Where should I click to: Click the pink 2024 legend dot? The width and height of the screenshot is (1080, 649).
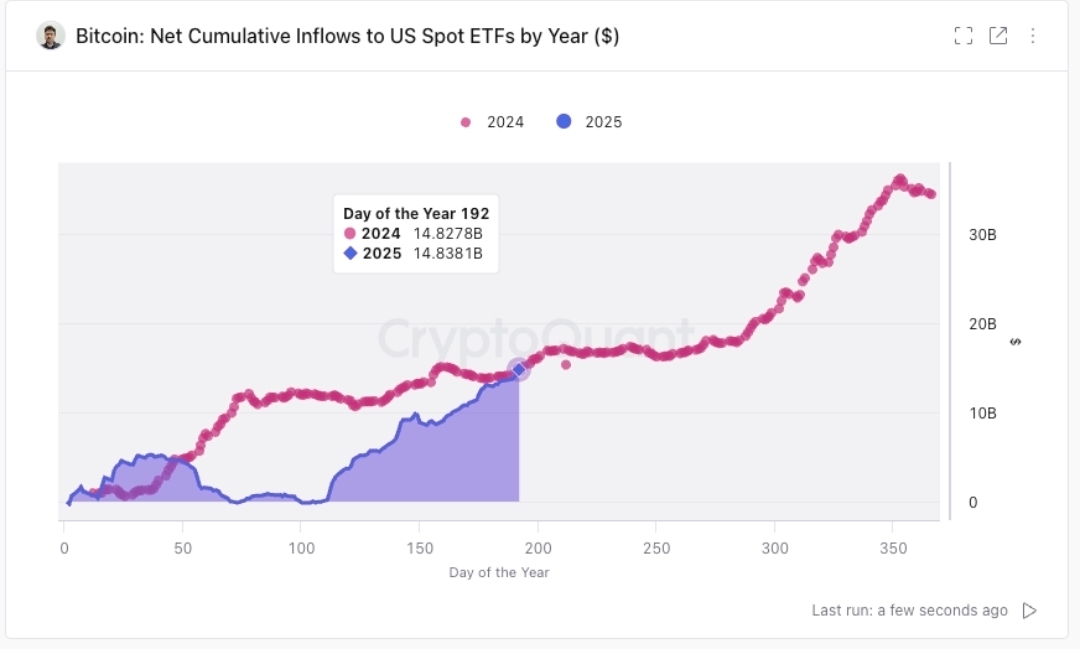pos(465,122)
